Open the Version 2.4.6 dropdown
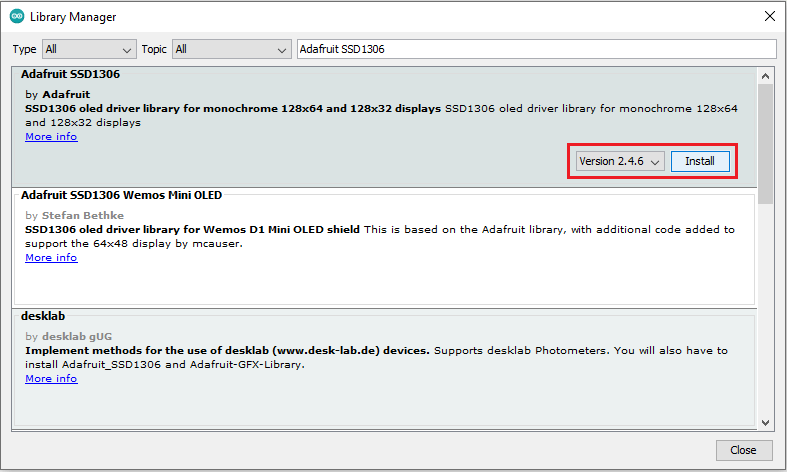 pos(620,161)
